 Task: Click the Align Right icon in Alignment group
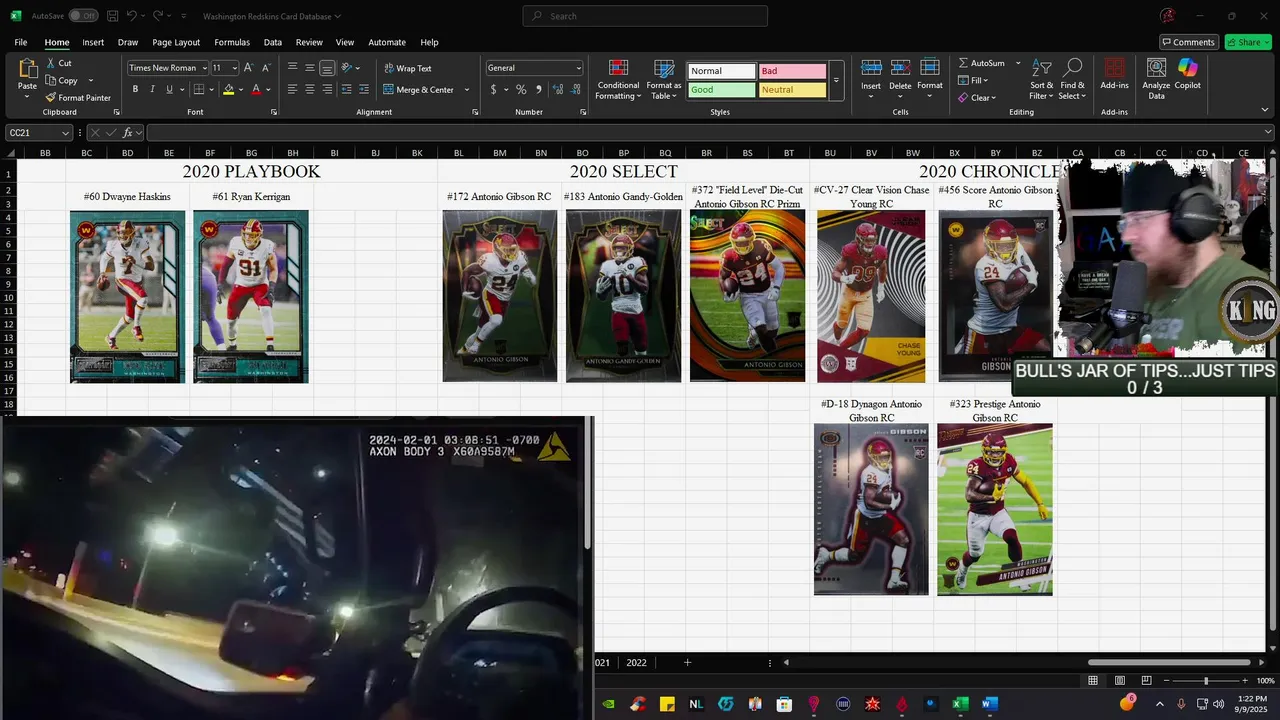[x=327, y=89]
